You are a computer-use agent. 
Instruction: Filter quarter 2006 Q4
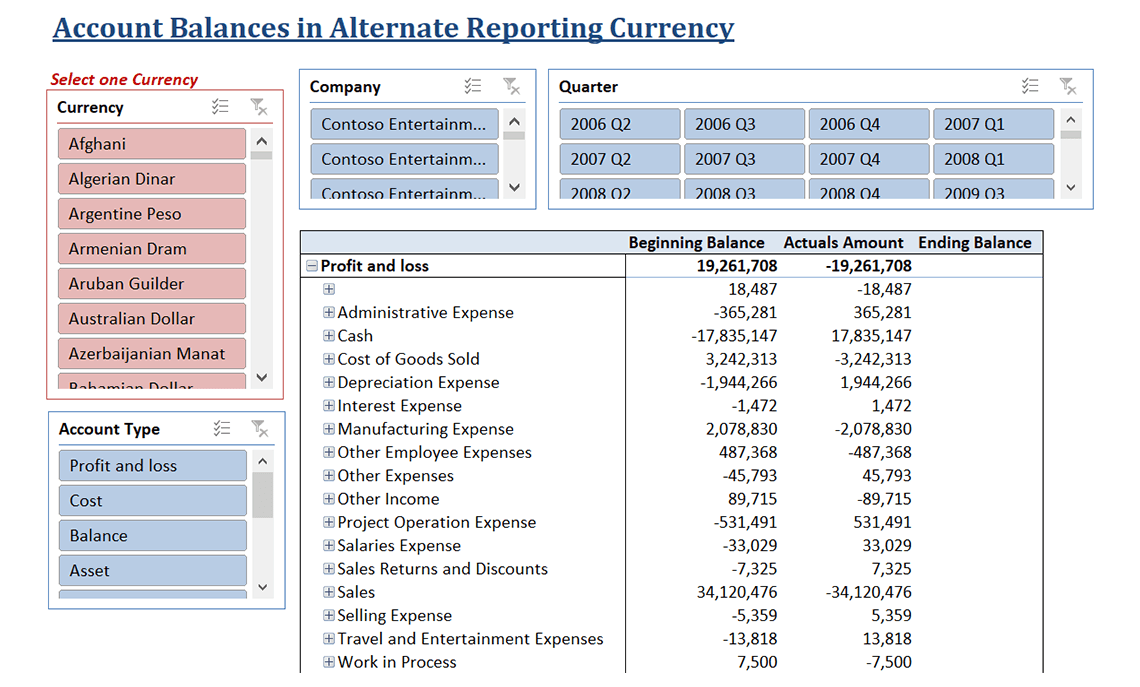(x=869, y=124)
